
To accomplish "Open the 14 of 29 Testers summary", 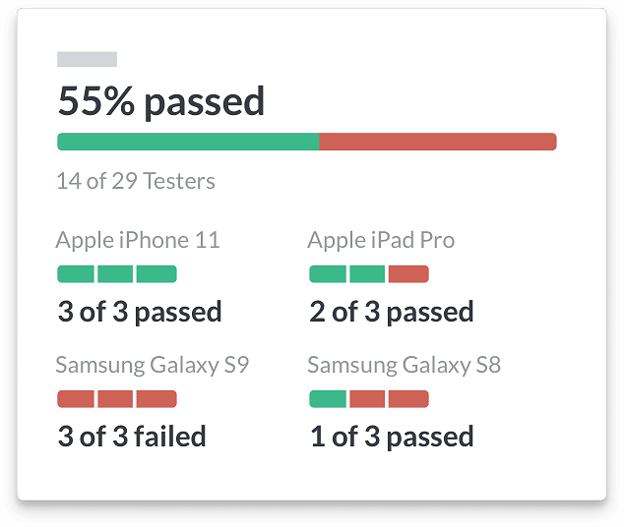I will point(136,181).
